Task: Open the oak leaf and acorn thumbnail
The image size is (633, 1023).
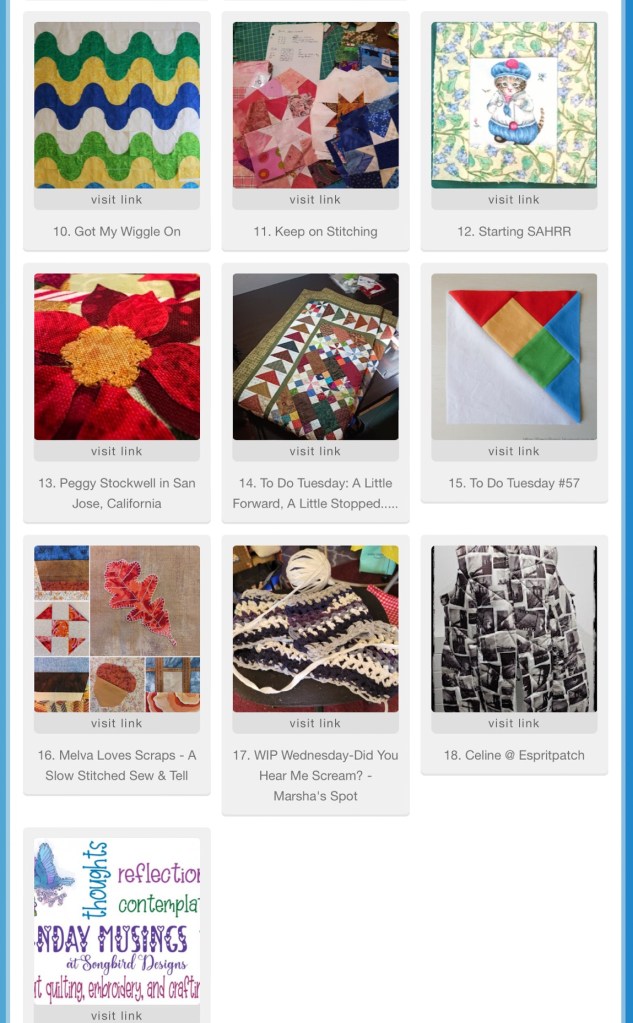Action: [x=117, y=628]
